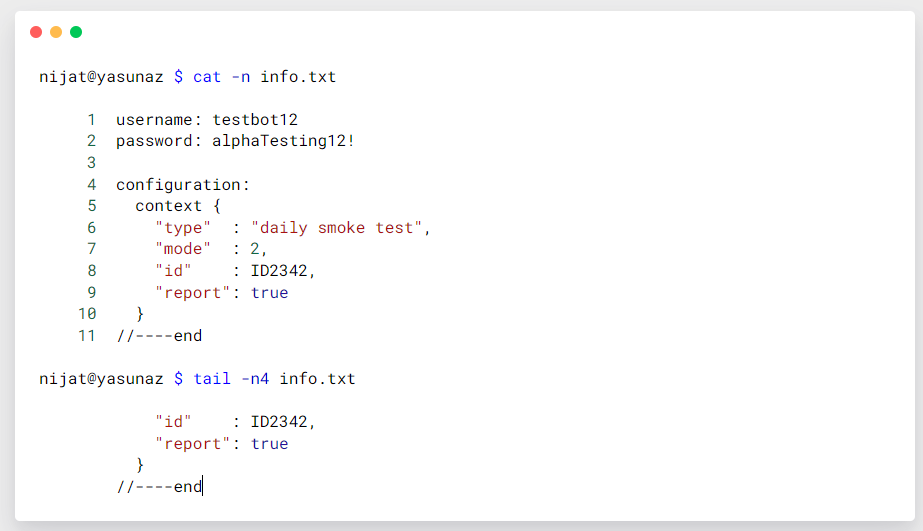Click the yellow minimize window dot

[56, 32]
